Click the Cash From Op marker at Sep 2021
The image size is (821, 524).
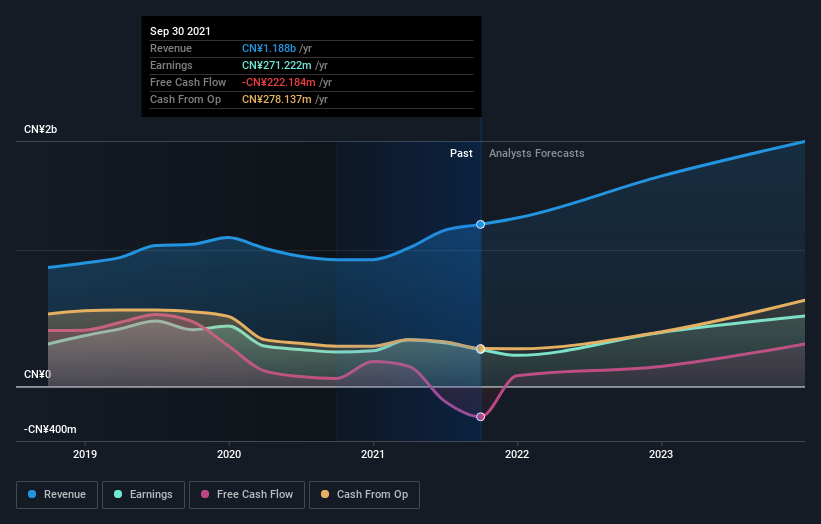click(x=480, y=349)
